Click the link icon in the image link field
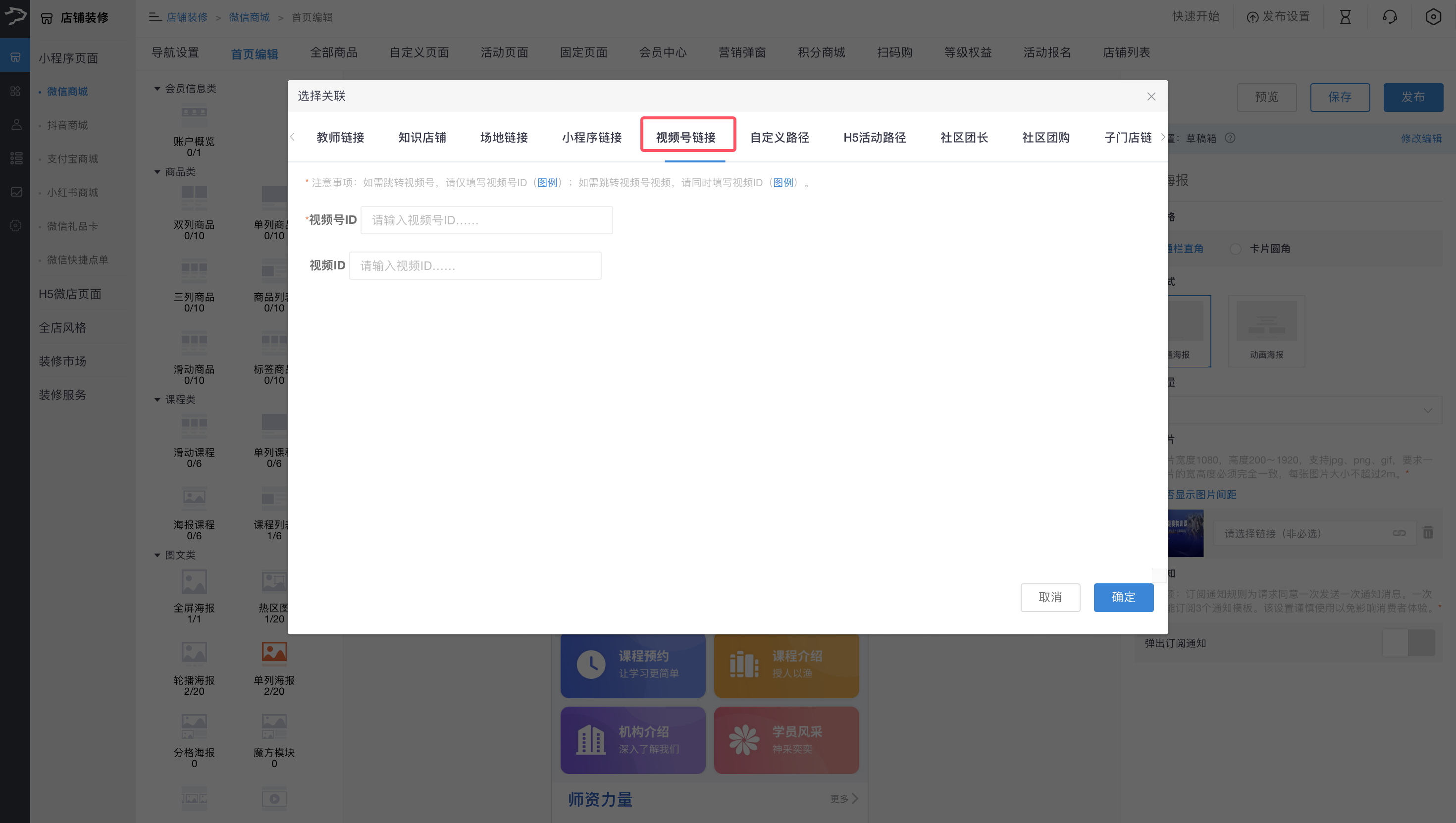This screenshot has height=823, width=1456. pos(1400,532)
